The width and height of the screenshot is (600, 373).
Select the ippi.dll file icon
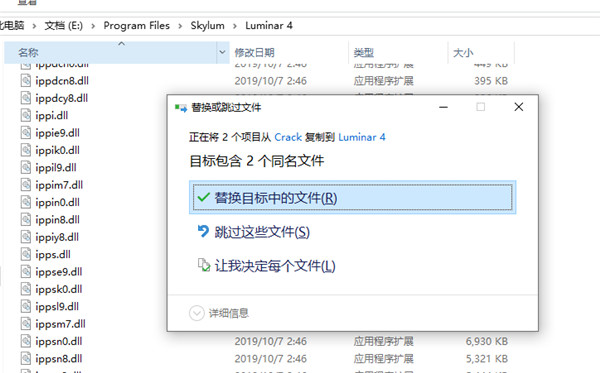click(x=26, y=116)
